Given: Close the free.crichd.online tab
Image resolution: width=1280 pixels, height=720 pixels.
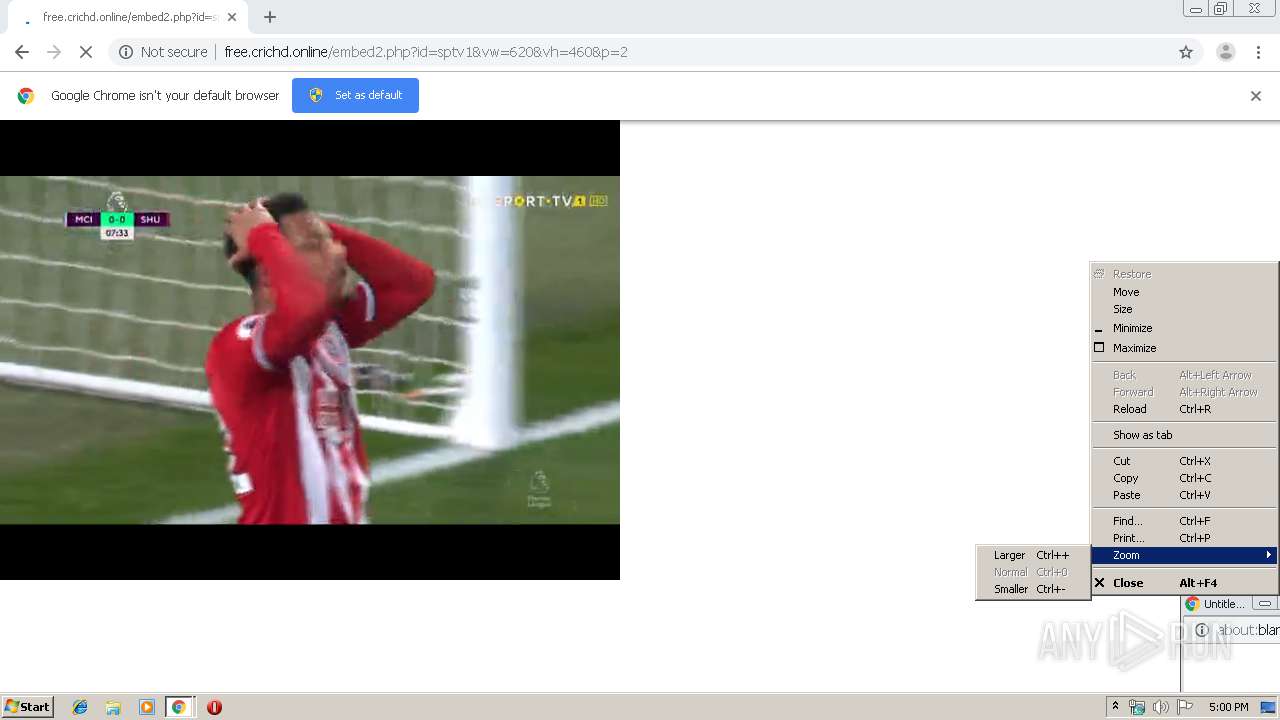Looking at the screenshot, I should [232, 17].
